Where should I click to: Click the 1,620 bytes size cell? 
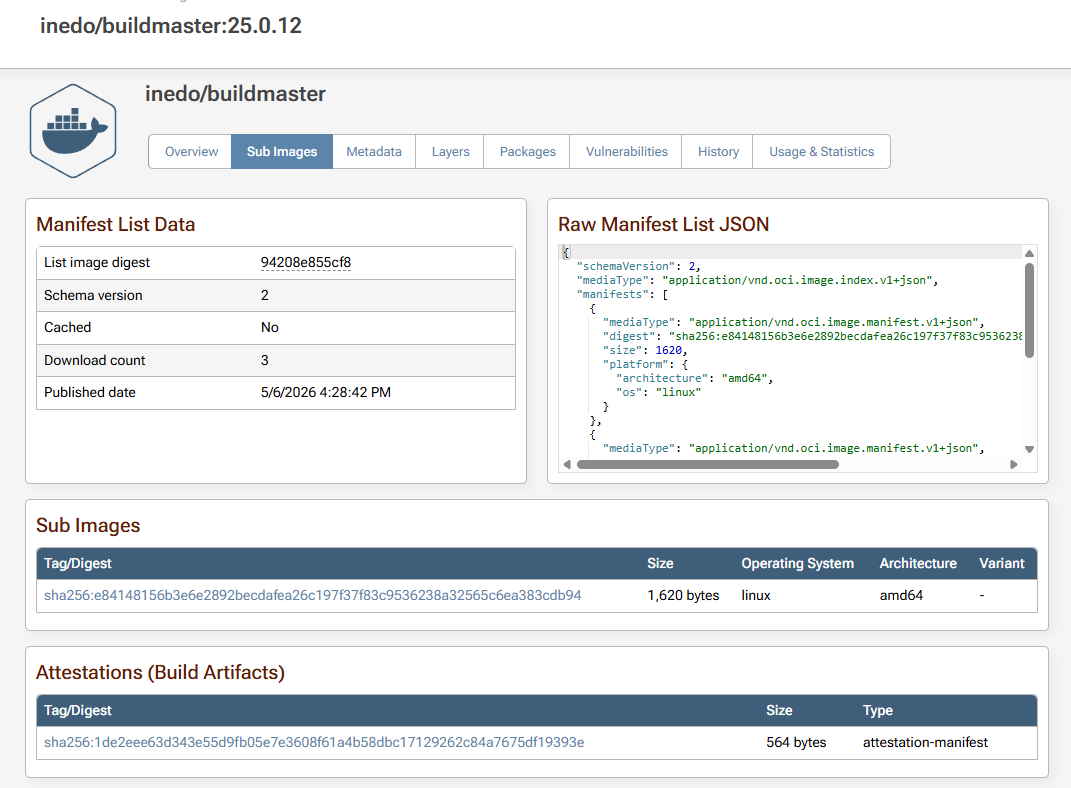[x=683, y=595]
